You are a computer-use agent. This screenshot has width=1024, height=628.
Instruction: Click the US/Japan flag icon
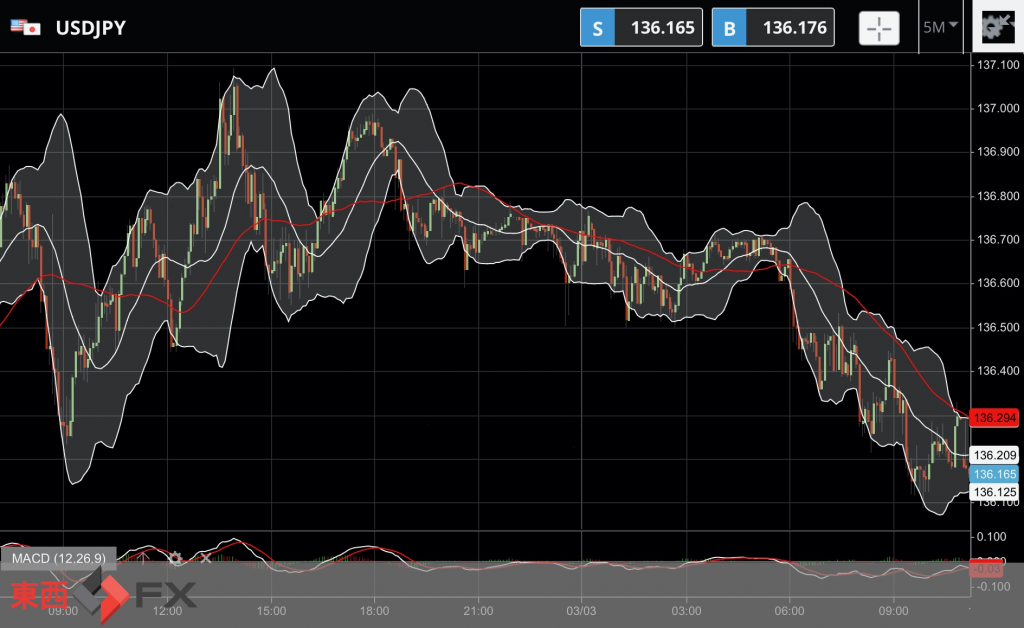tap(25, 27)
